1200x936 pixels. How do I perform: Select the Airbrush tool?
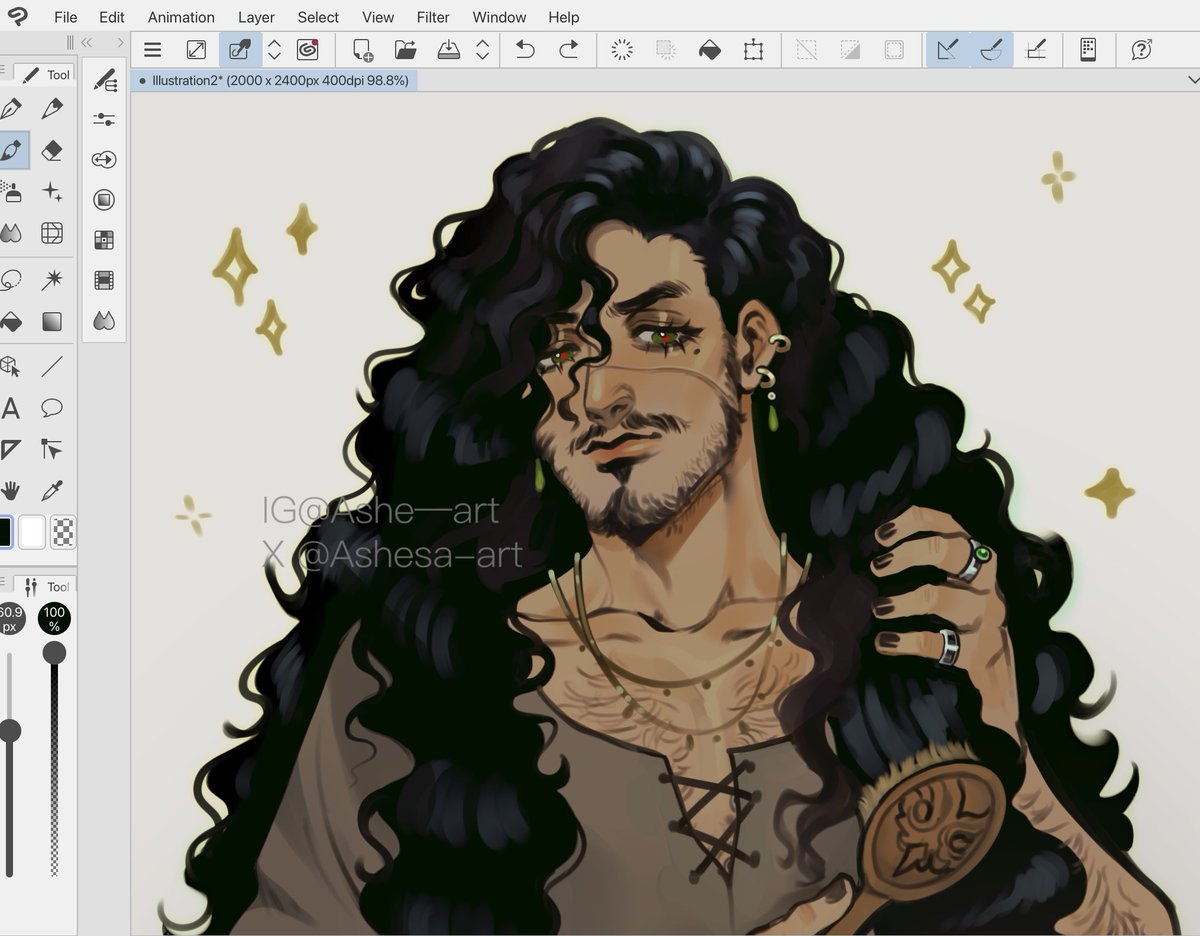10,192
